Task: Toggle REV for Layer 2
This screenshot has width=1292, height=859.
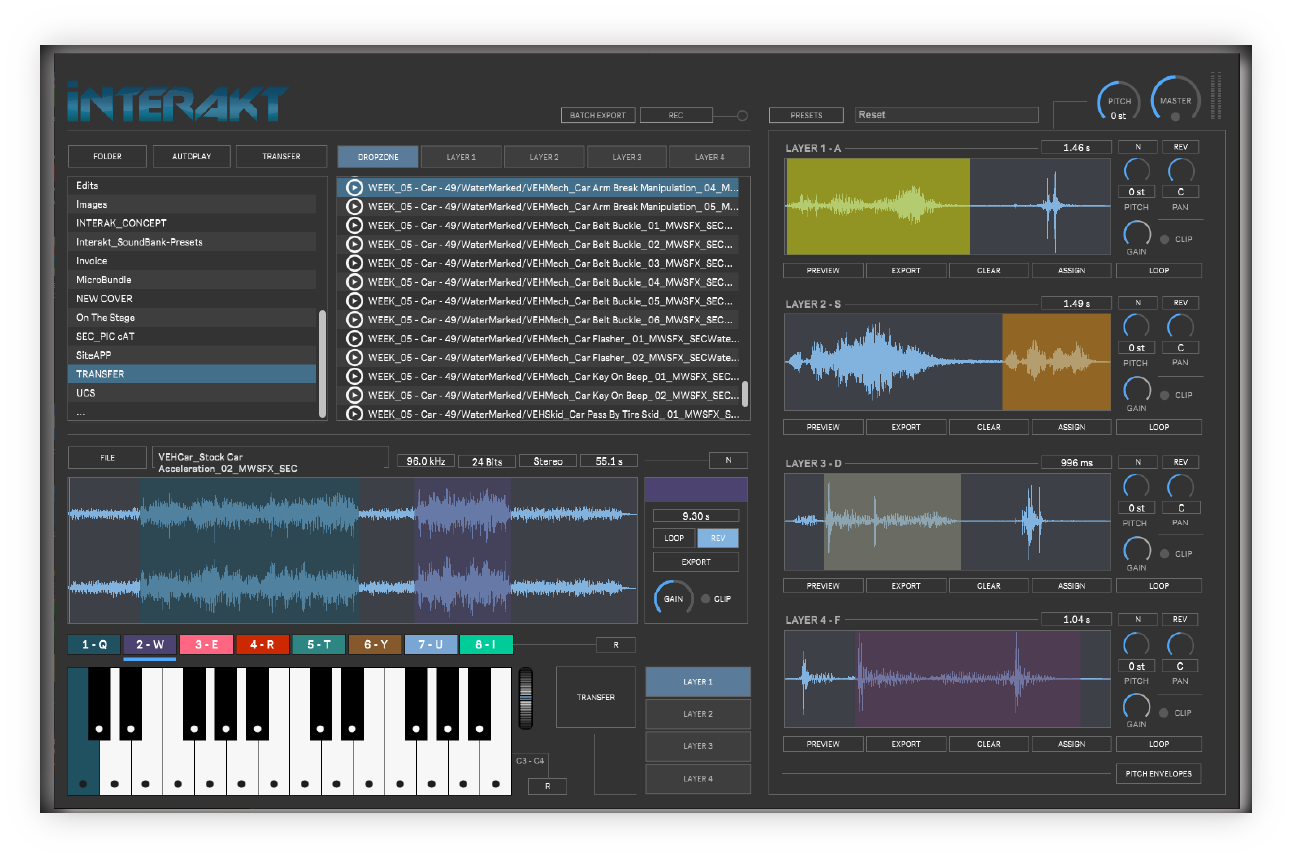Action: (1180, 303)
